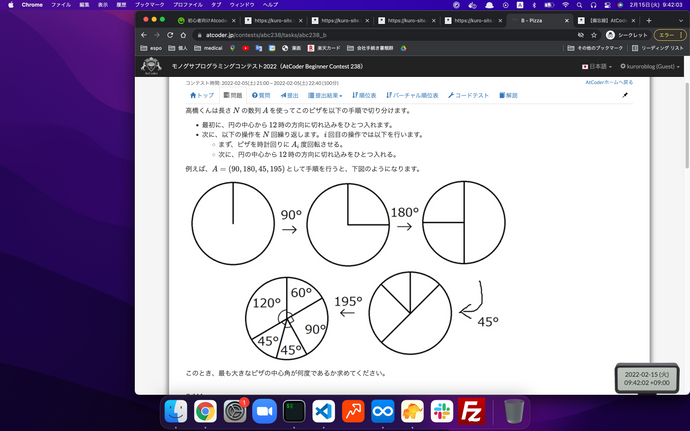Open Terminal from the Dock

pos(294,411)
